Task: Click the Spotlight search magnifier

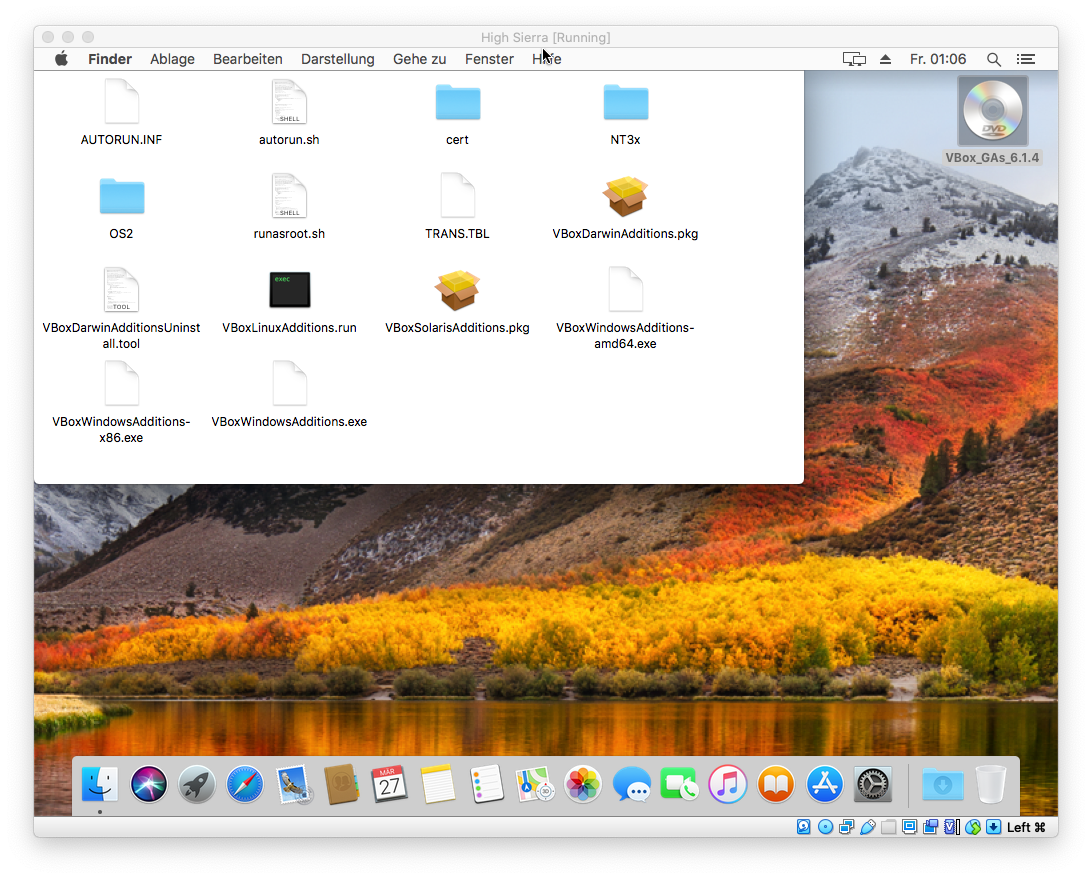Action: (993, 59)
